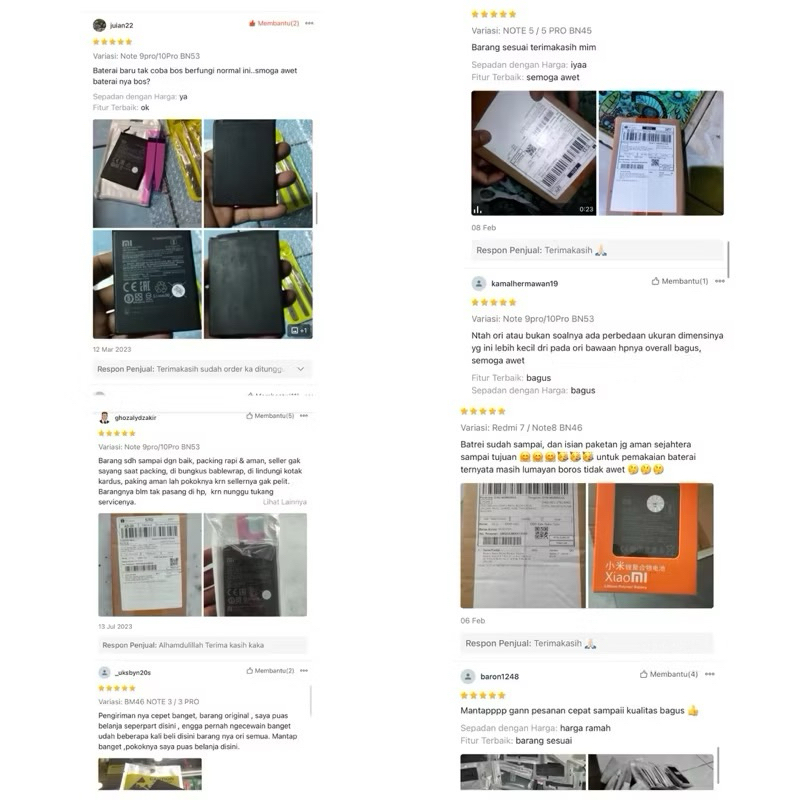Screen dimensions: 800x800
Task: Open julan22's profile avatar
Action: (x=99, y=25)
